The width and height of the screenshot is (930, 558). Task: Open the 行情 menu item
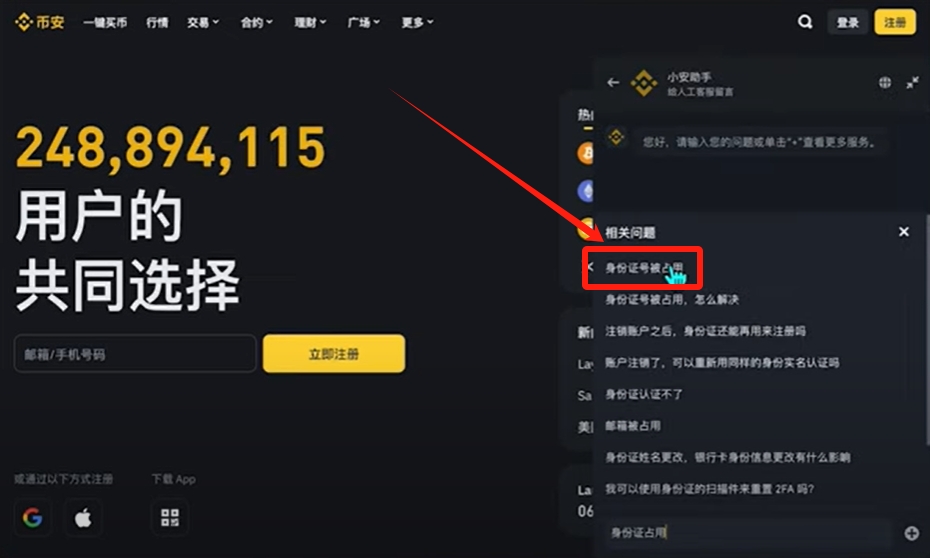(x=157, y=23)
